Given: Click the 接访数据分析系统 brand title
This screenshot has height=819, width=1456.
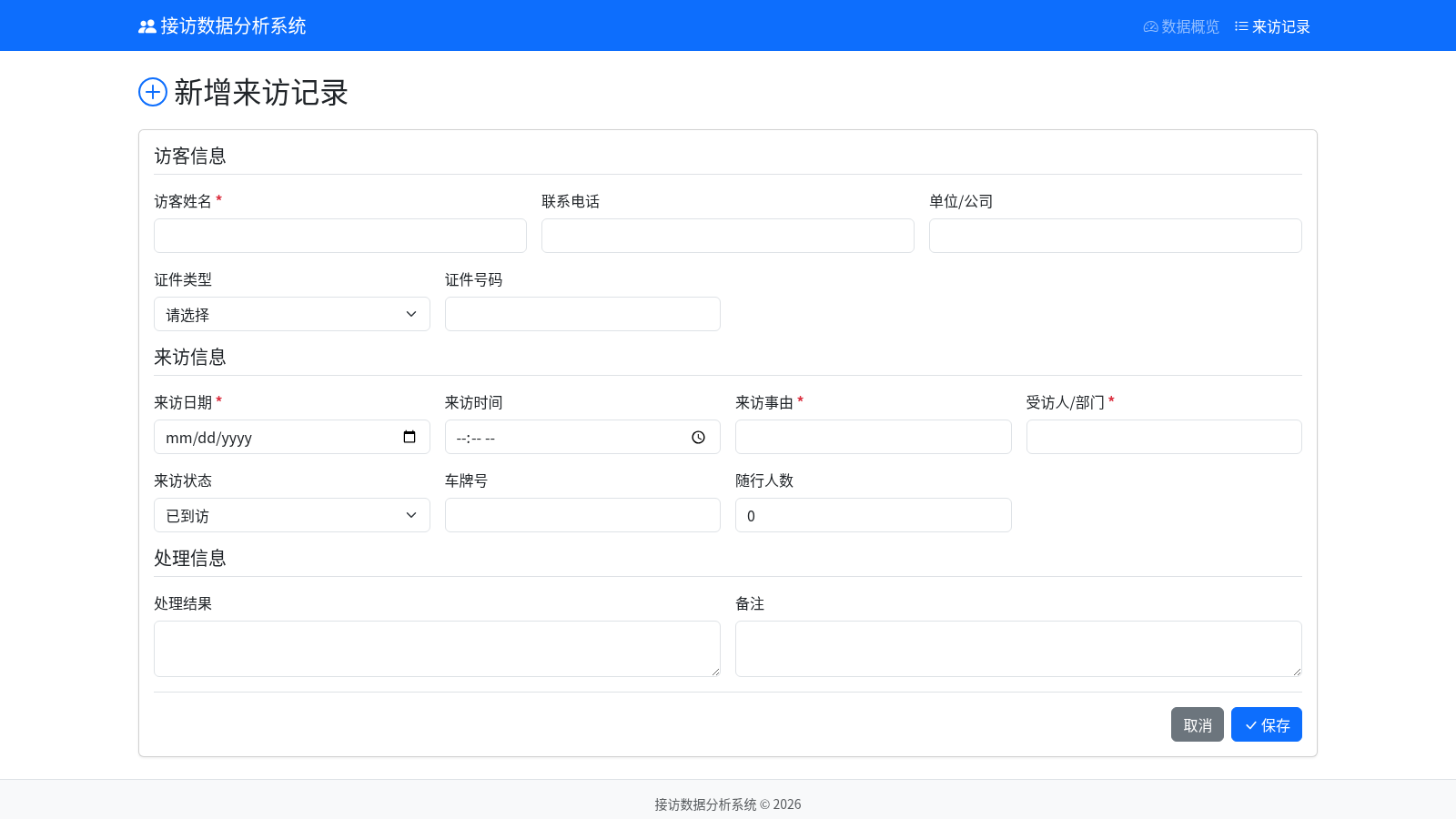Looking at the screenshot, I should 233,26.
